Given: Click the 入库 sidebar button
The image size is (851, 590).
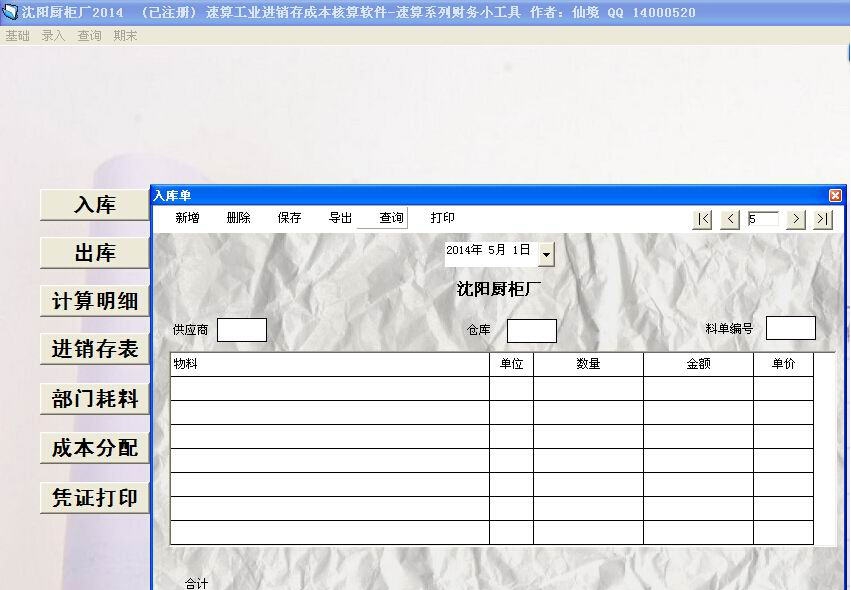Looking at the screenshot, I should (94, 205).
